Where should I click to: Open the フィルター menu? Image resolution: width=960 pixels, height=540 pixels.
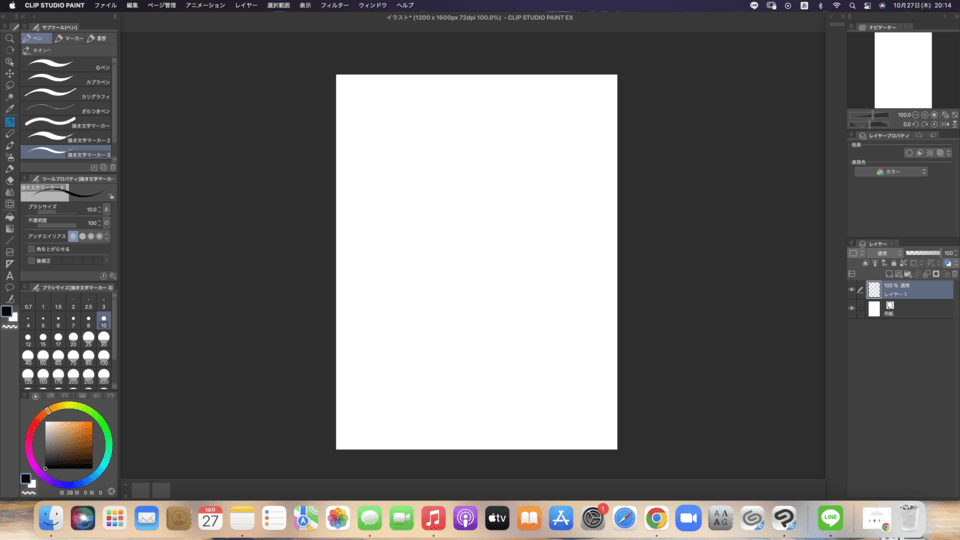point(335,6)
